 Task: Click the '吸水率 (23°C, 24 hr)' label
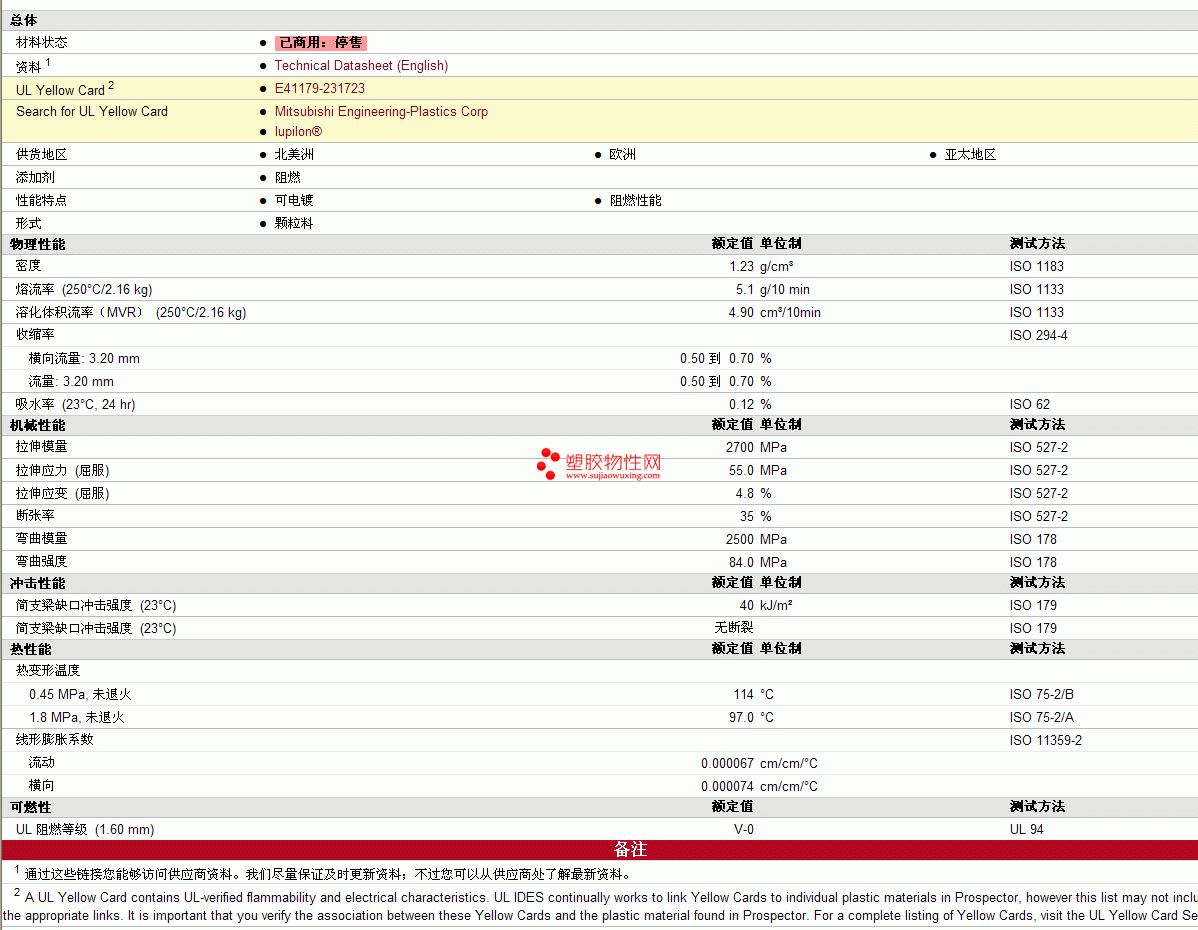click(x=76, y=404)
